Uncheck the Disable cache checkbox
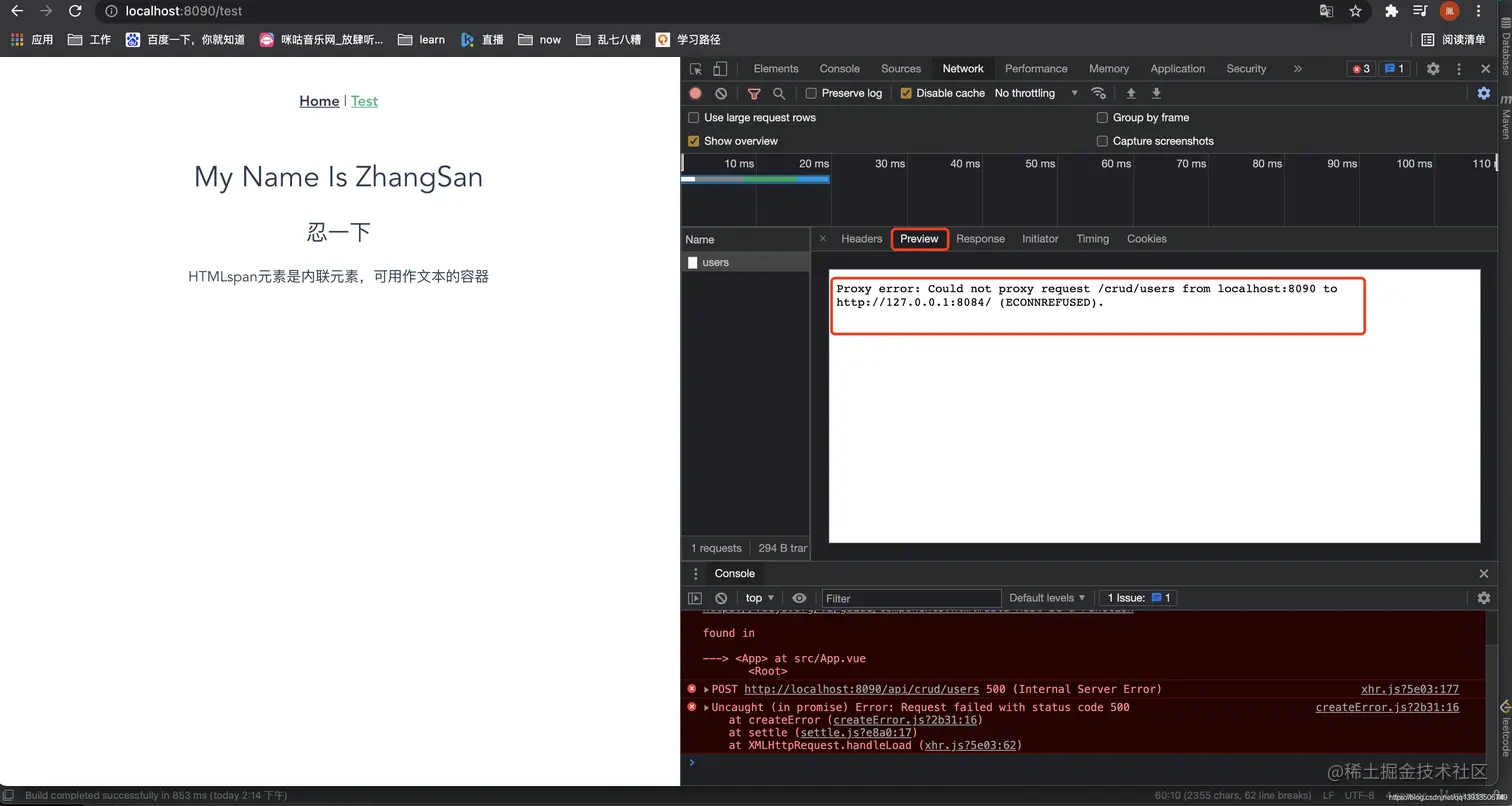Screen dimensions: 1512x806 click(x=906, y=93)
